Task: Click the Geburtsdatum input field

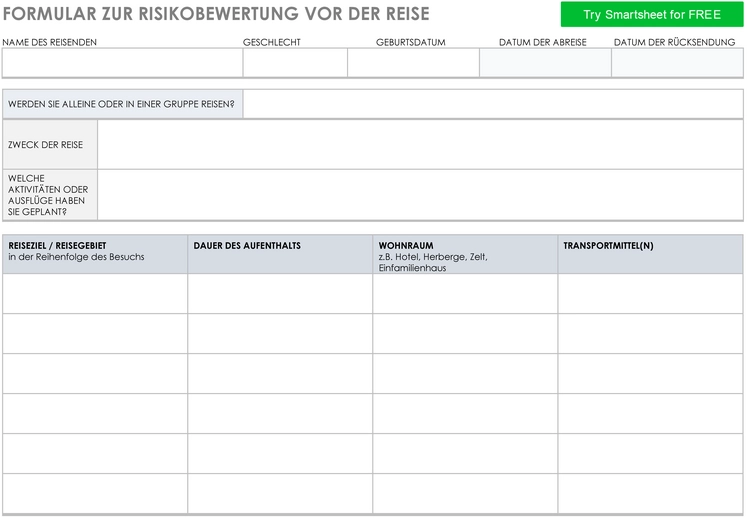Action: point(413,63)
